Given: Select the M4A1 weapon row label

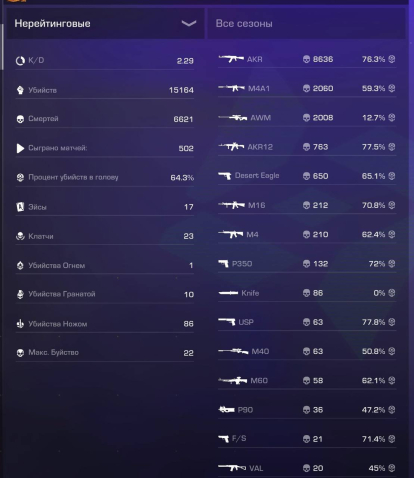Looking at the screenshot, I should point(259,89).
